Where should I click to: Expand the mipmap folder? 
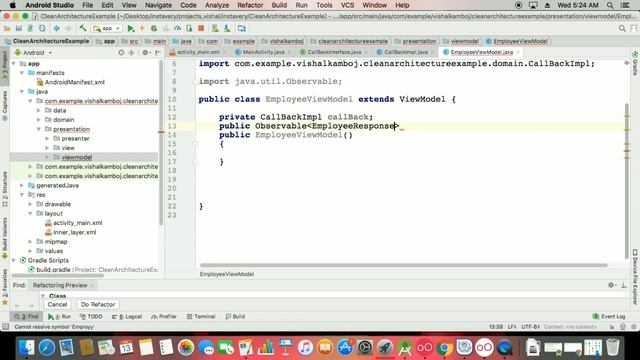(x=31, y=242)
